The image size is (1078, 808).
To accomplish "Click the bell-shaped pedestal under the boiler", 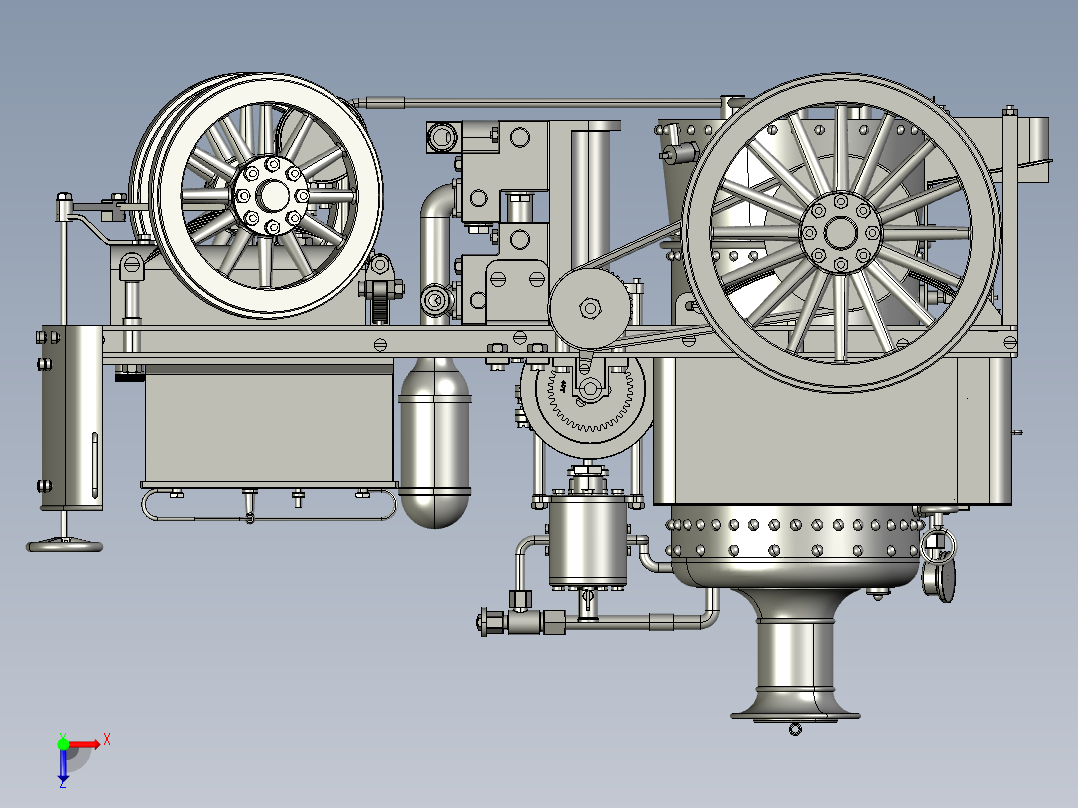I will click(795, 660).
